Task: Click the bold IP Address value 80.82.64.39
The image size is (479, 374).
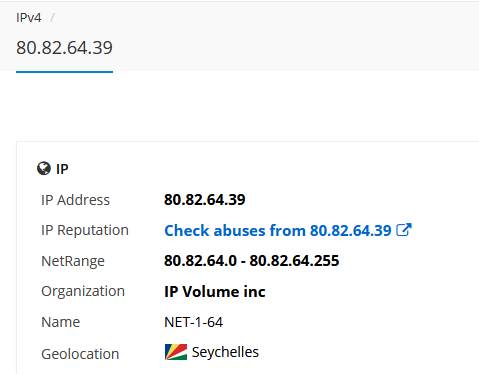Action: pyautogui.click(x=205, y=200)
